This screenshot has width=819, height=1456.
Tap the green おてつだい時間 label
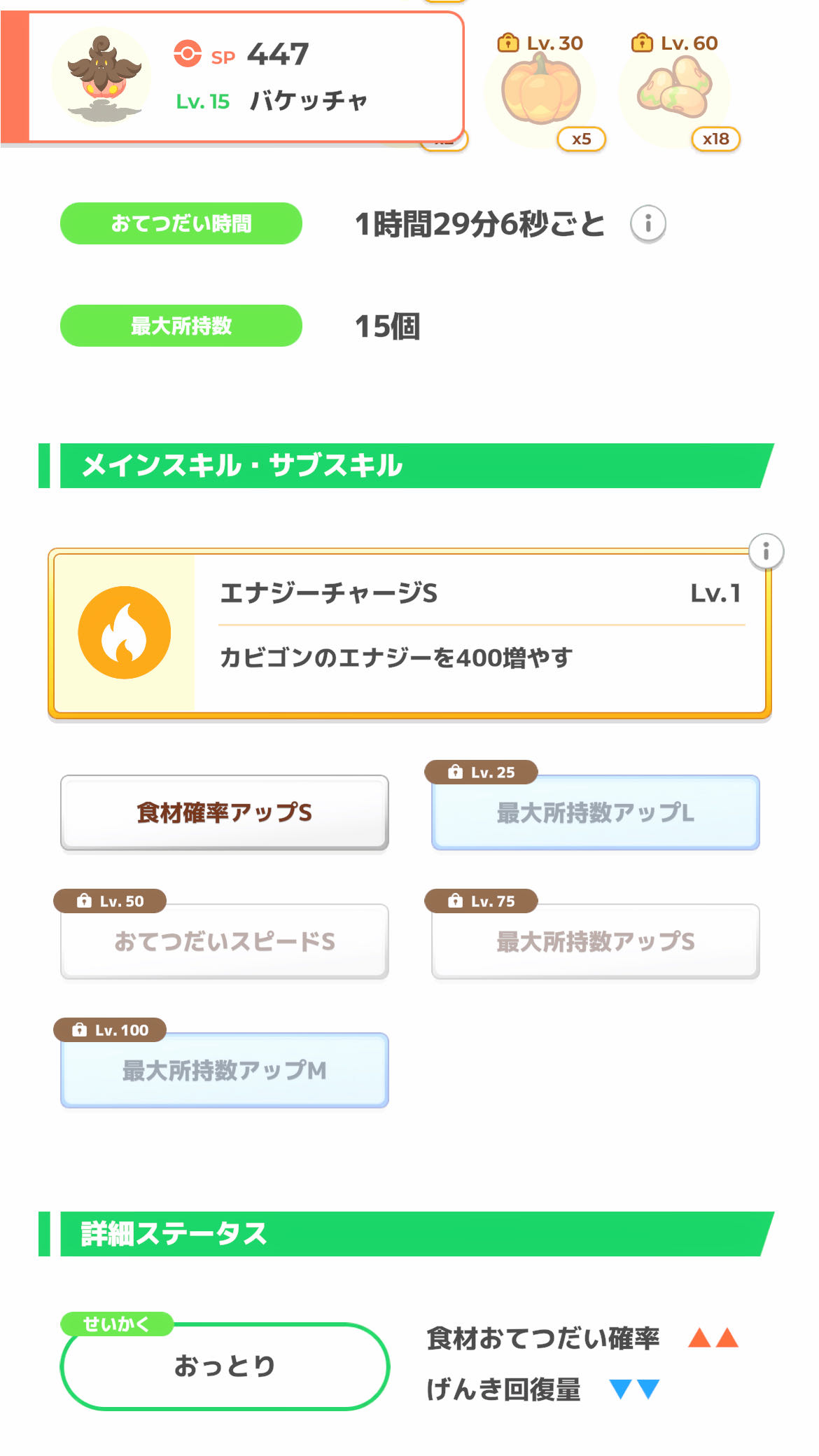point(181,223)
